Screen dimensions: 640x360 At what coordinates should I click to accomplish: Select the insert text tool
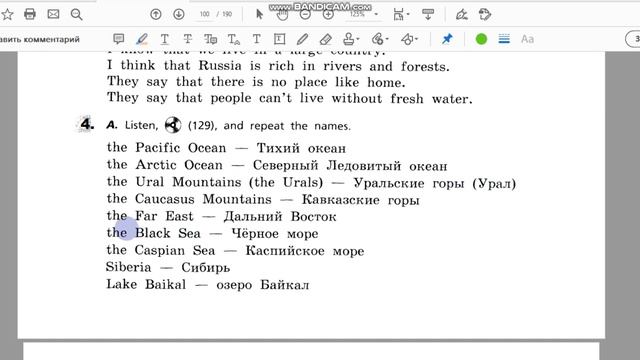click(234, 39)
